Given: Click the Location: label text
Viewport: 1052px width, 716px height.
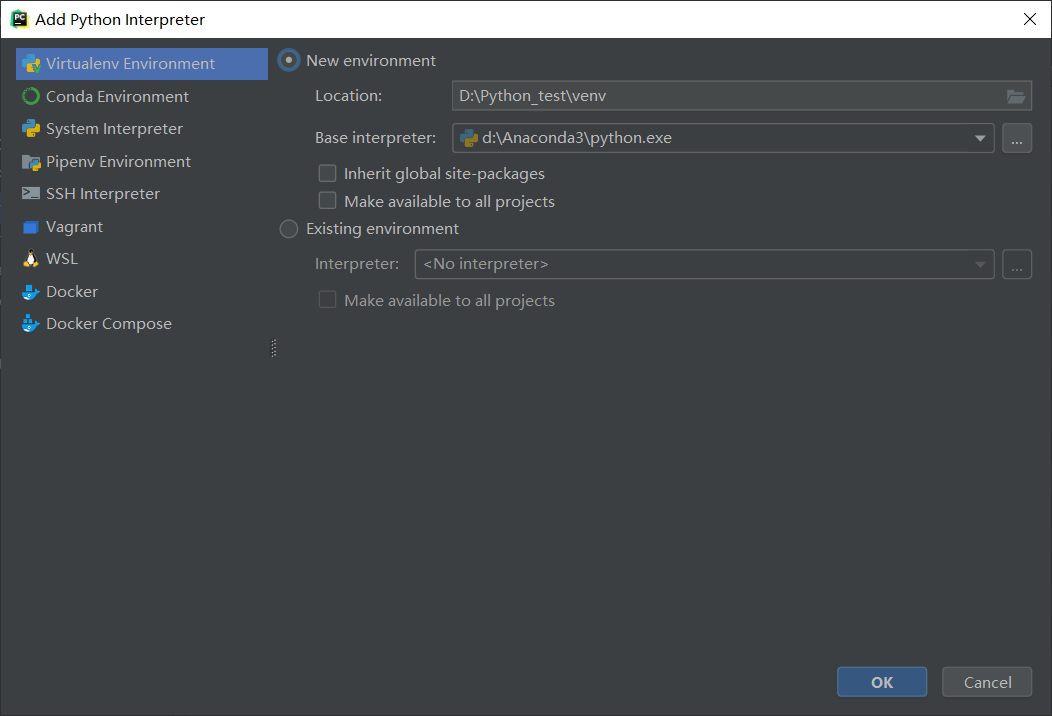Looking at the screenshot, I should coord(348,96).
